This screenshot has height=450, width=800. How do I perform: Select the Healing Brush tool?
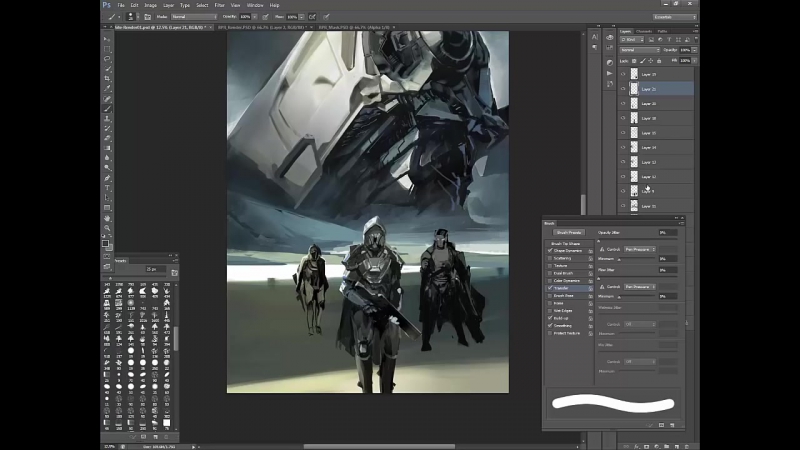click(107, 99)
